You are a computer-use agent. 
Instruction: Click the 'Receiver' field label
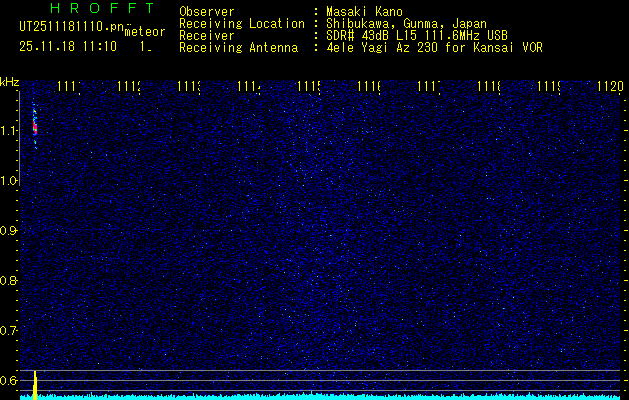point(207,36)
